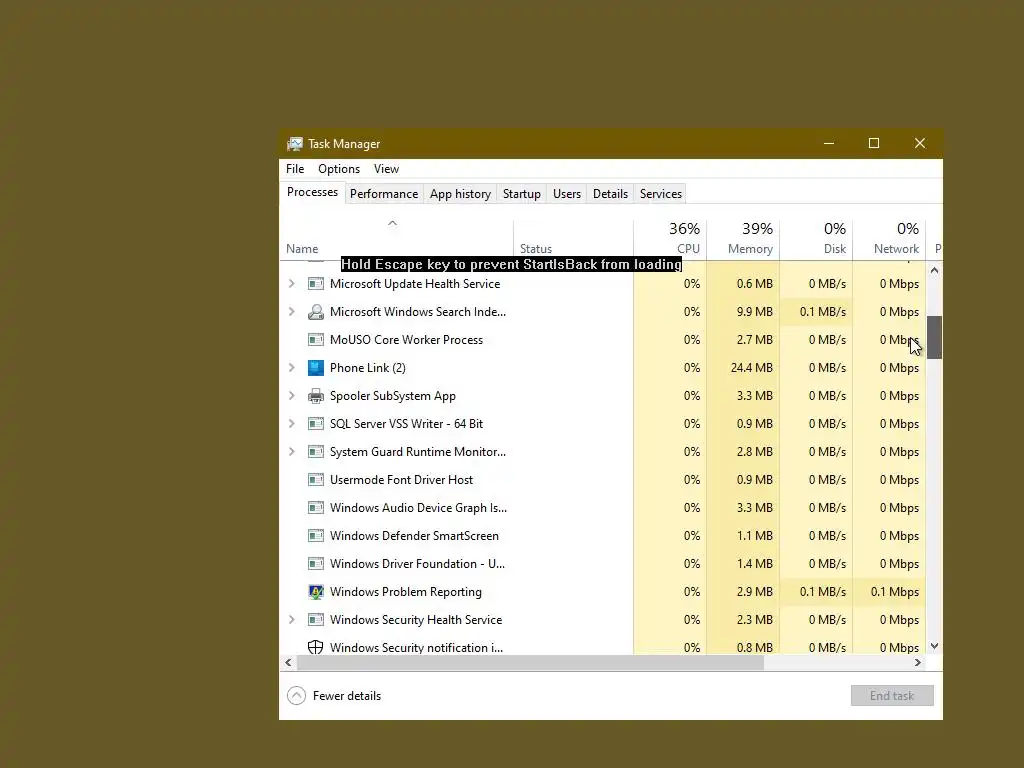
Task: Sort processes by CPU column header
Action: (670, 239)
